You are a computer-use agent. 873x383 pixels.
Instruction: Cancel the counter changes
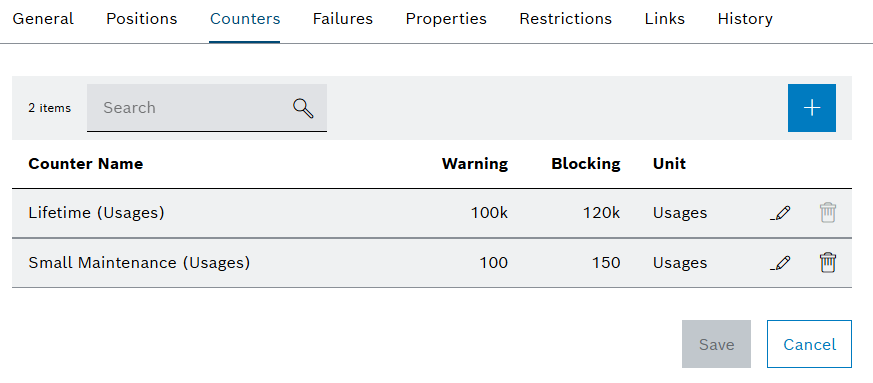point(809,344)
